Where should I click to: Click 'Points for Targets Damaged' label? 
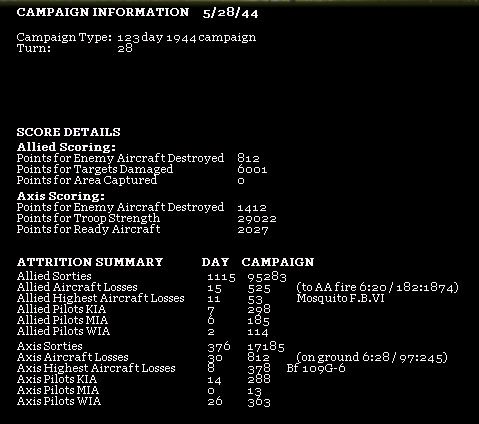coord(95,169)
